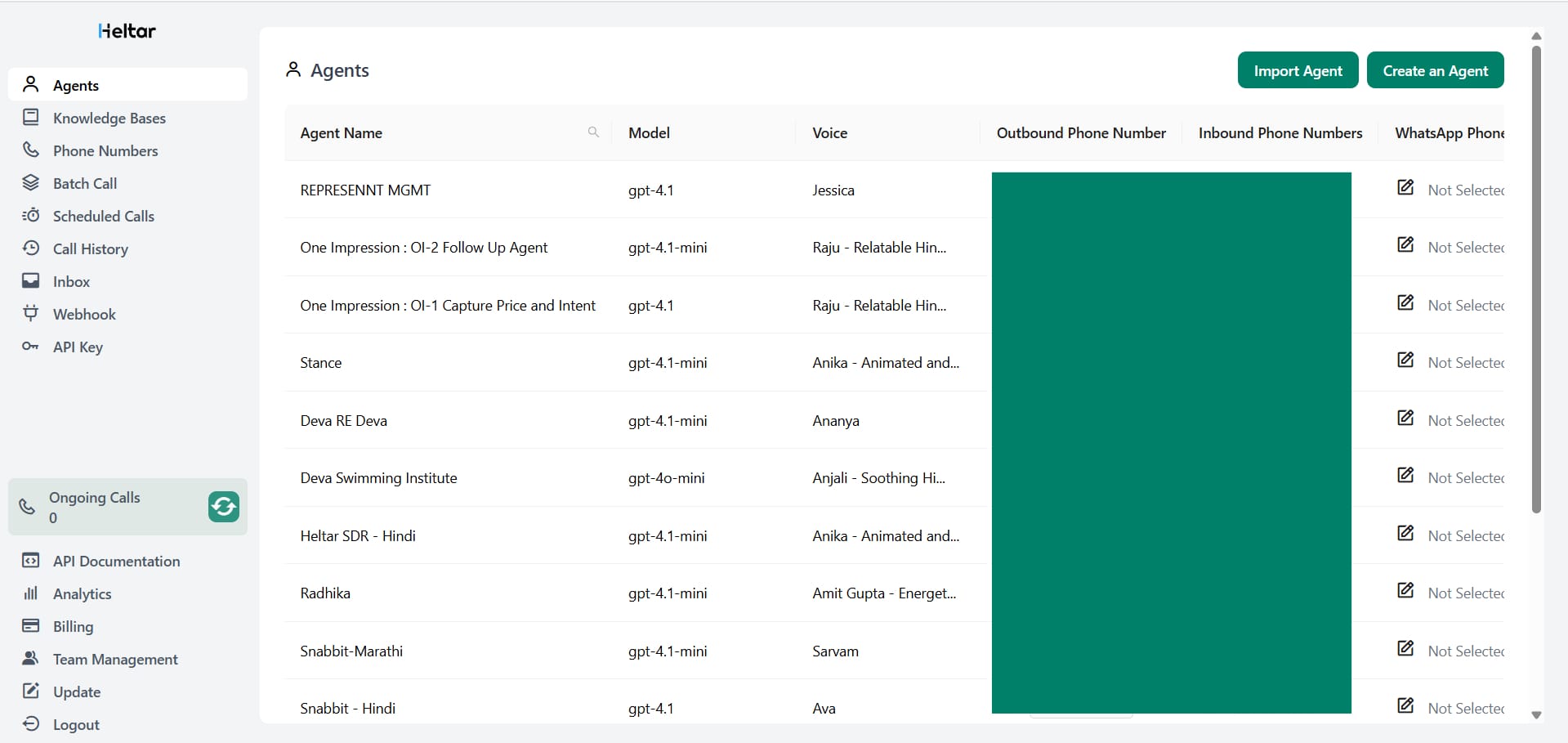Open Knowledge Bases from sidebar
This screenshot has width=1568, height=743.
[109, 119]
